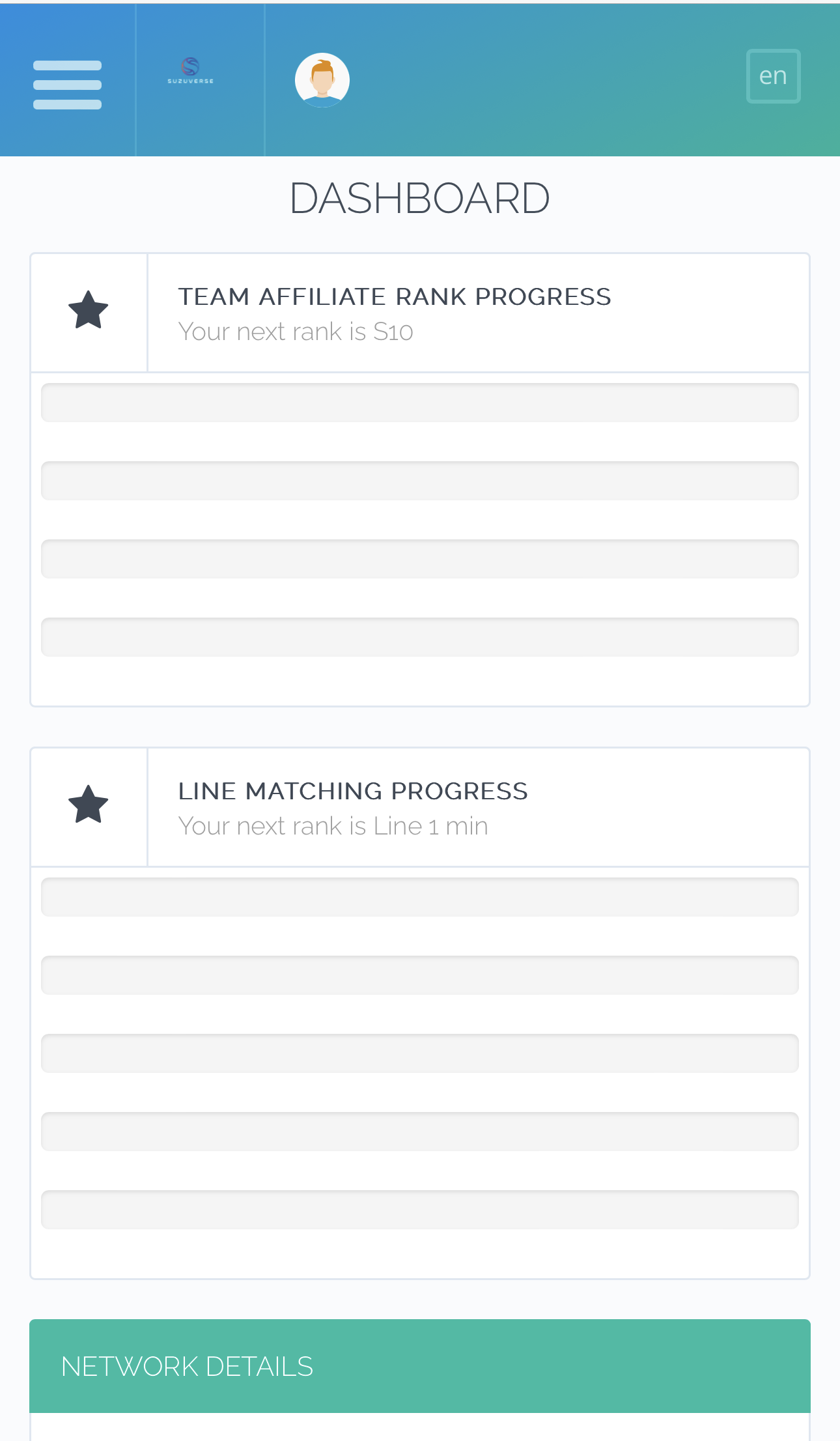Click the star icon beside Team Affiliate Rank
This screenshot has width=840, height=1441.
[88, 311]
